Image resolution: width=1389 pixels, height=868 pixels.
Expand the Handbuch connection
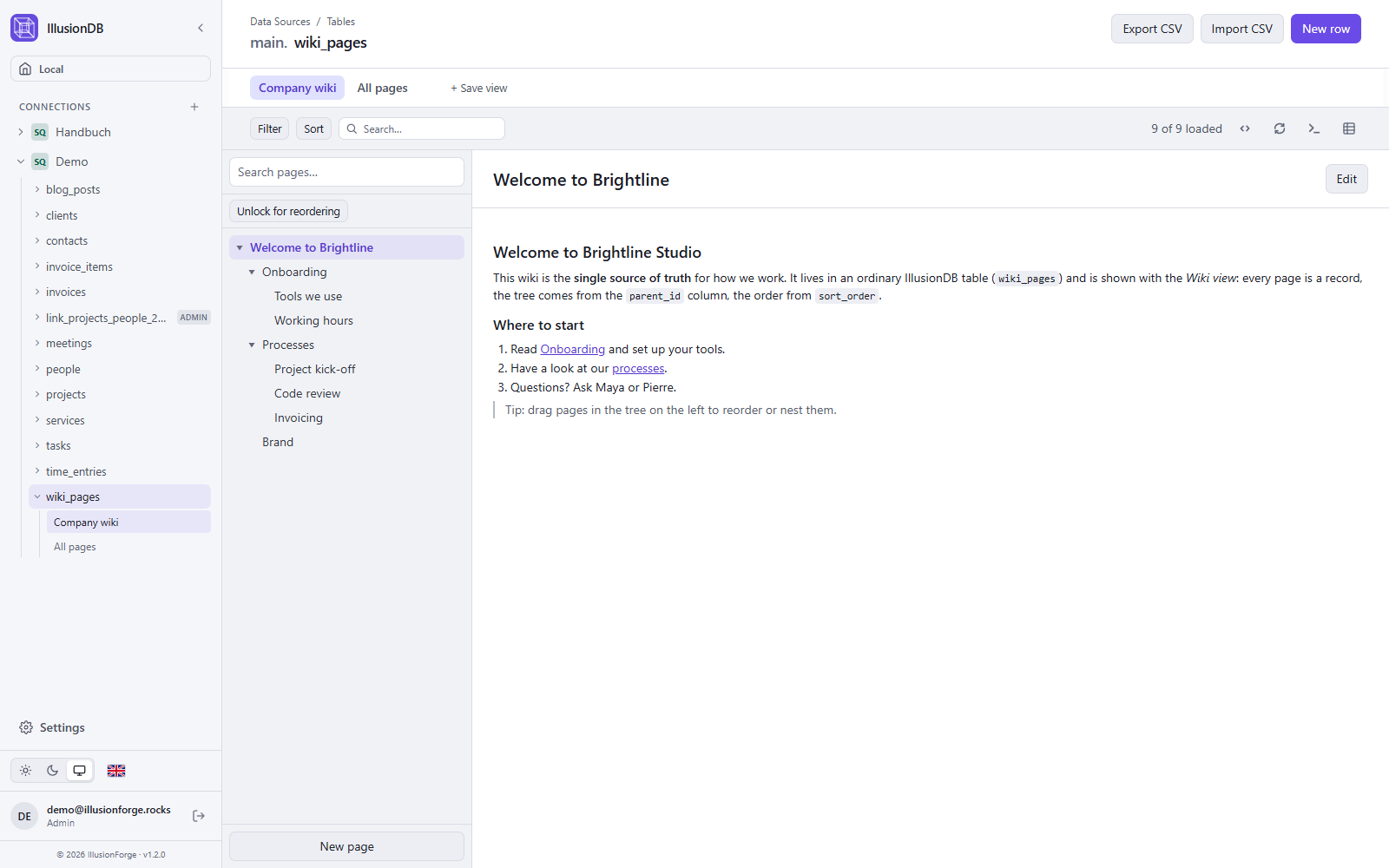(21, 132)
